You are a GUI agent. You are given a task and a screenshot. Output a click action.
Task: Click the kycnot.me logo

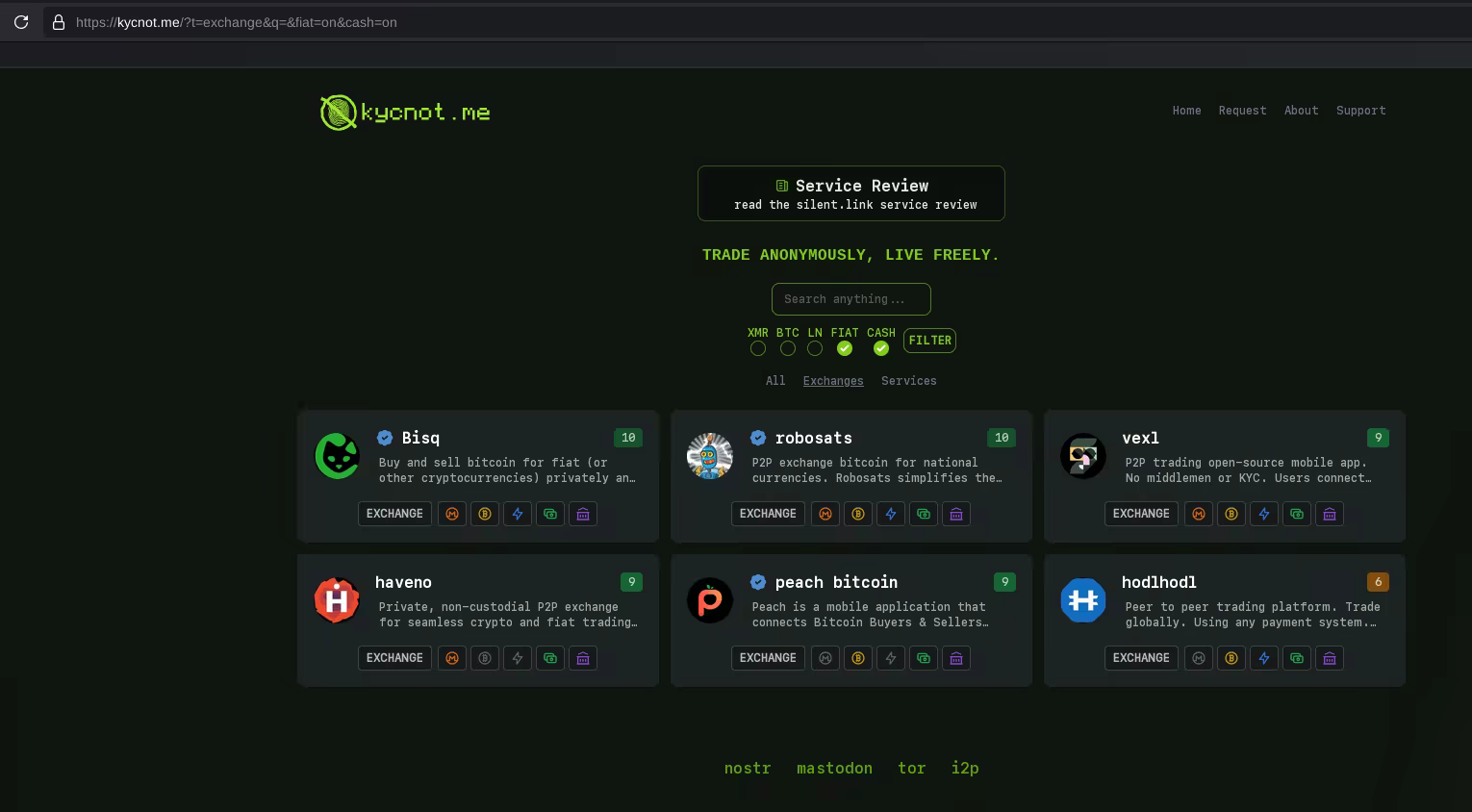coord(405,113)
